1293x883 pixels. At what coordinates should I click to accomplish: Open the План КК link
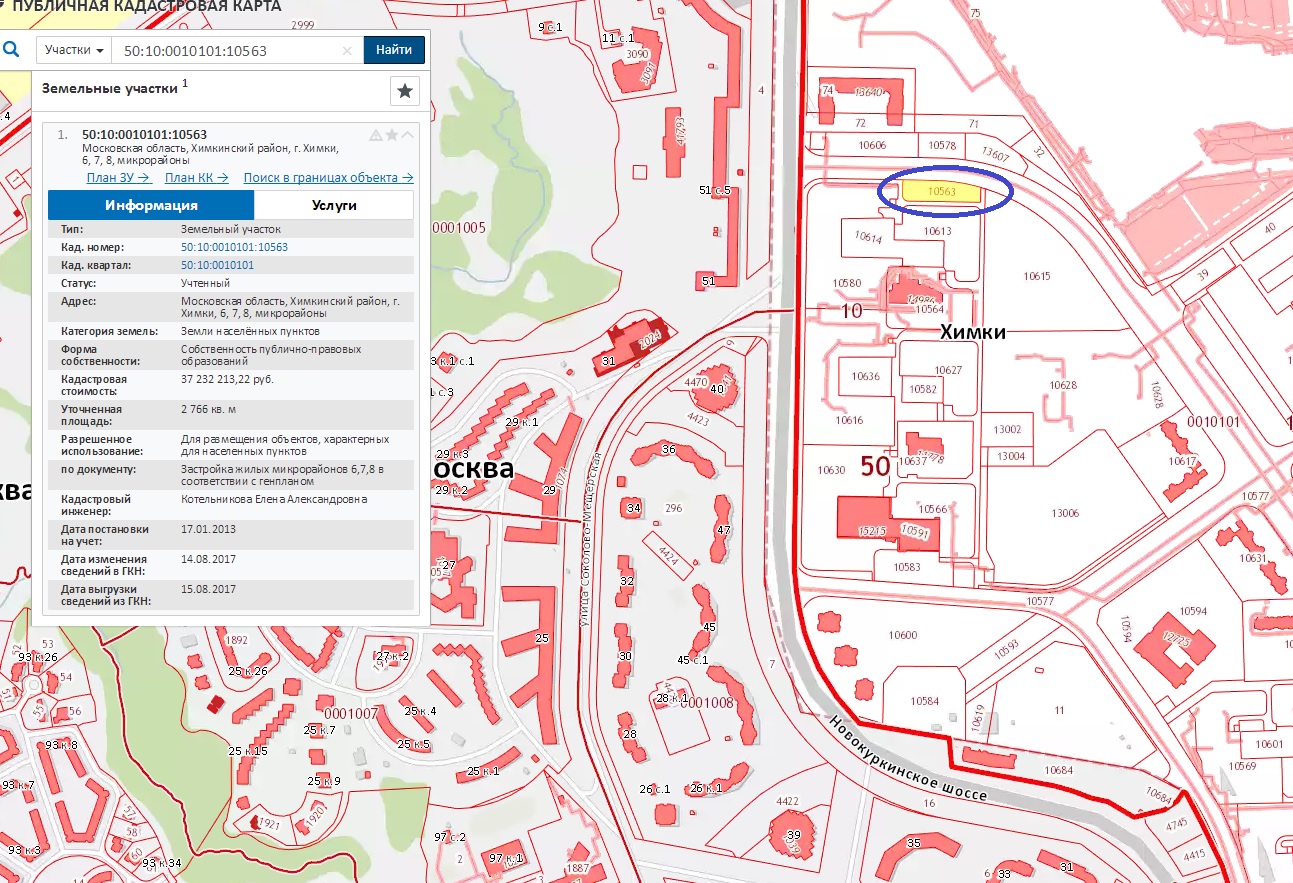click(x=197, y=178)
